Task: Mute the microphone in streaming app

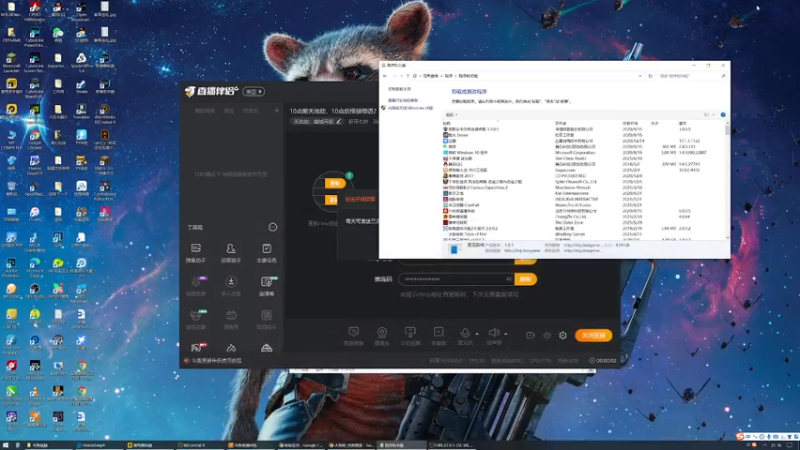Action: (x=465, y=335)
